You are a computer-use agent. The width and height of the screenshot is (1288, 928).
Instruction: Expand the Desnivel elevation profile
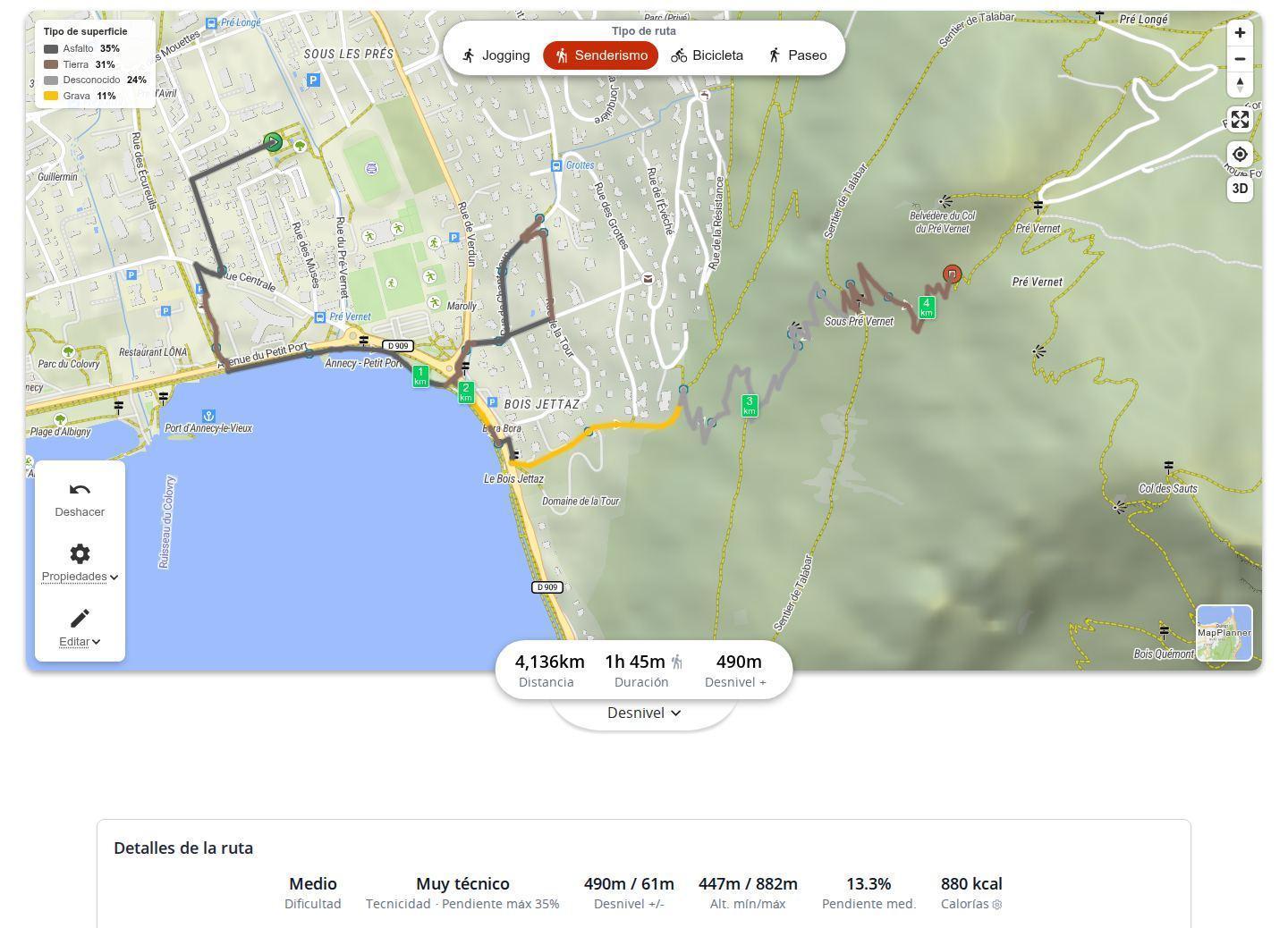point(644,713)
